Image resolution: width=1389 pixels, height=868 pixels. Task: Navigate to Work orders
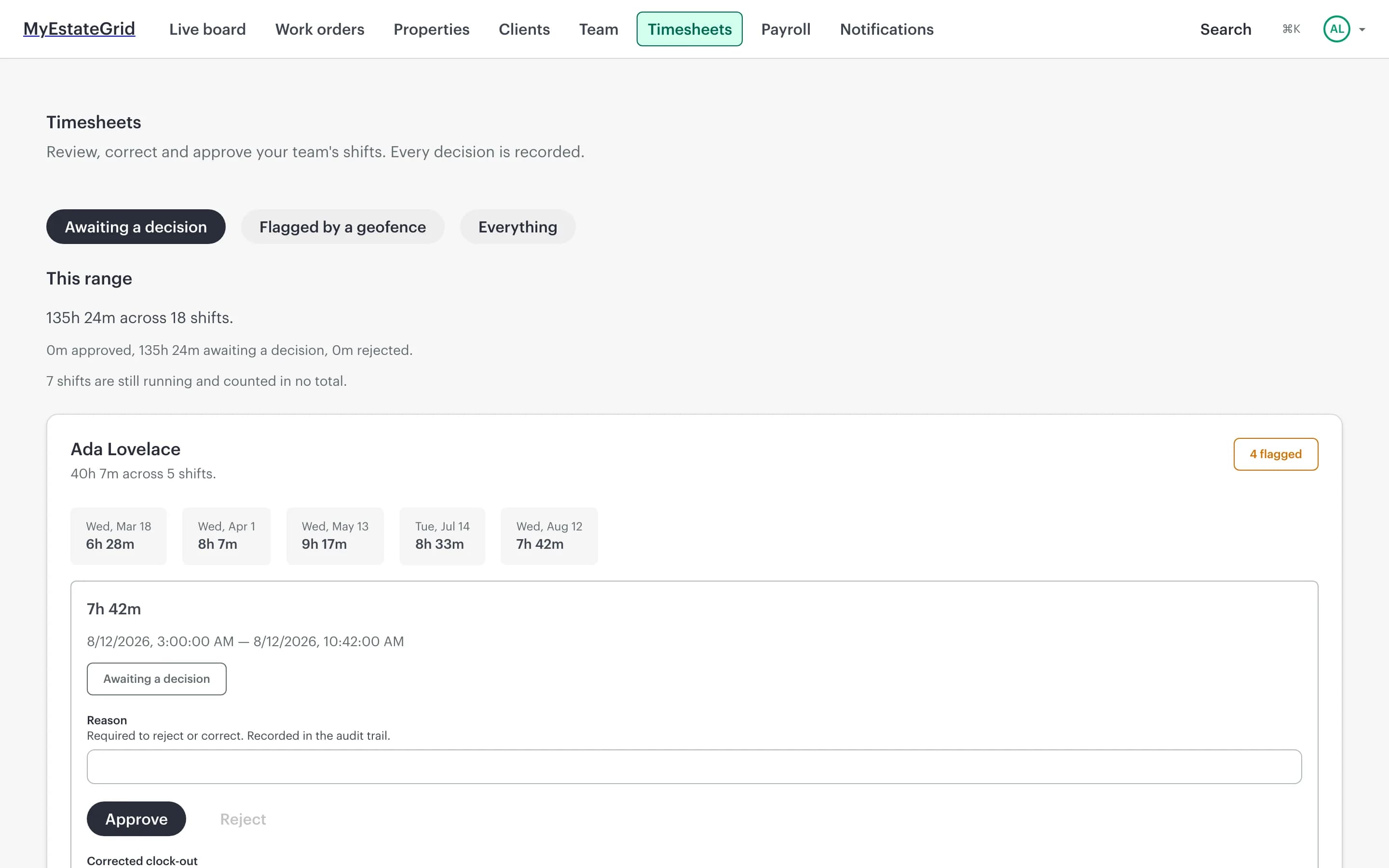click(320, 29)
